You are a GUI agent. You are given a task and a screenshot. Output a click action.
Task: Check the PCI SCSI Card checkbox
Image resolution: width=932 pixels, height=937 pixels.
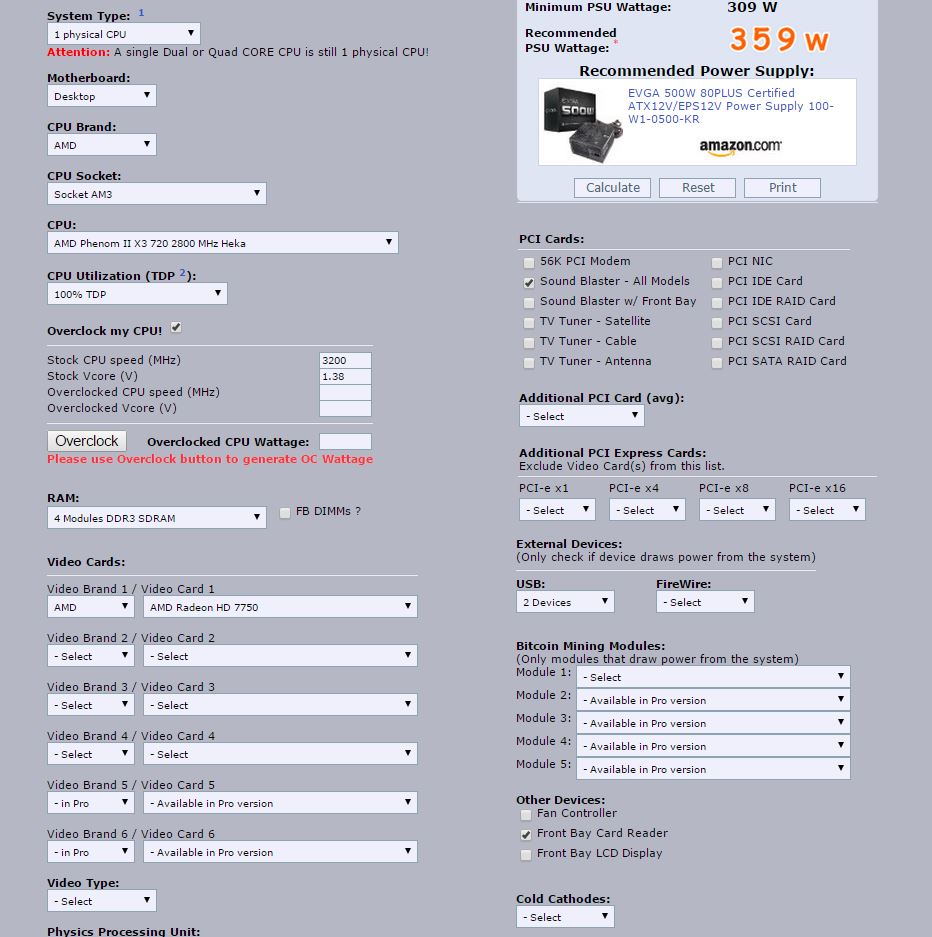717,323
